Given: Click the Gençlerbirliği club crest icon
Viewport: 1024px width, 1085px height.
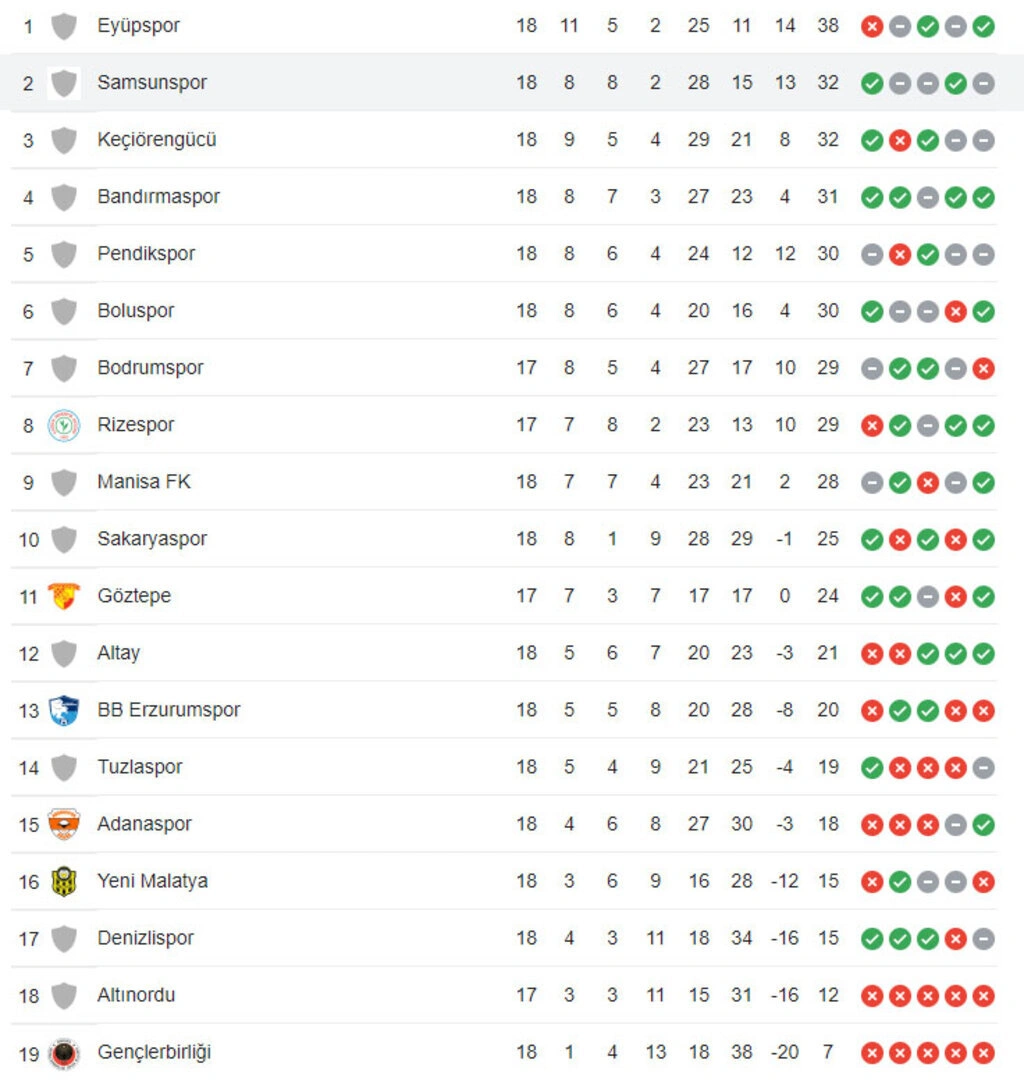Looking at the screenshot, I should pyautogui.click(x=64, y=1052).
